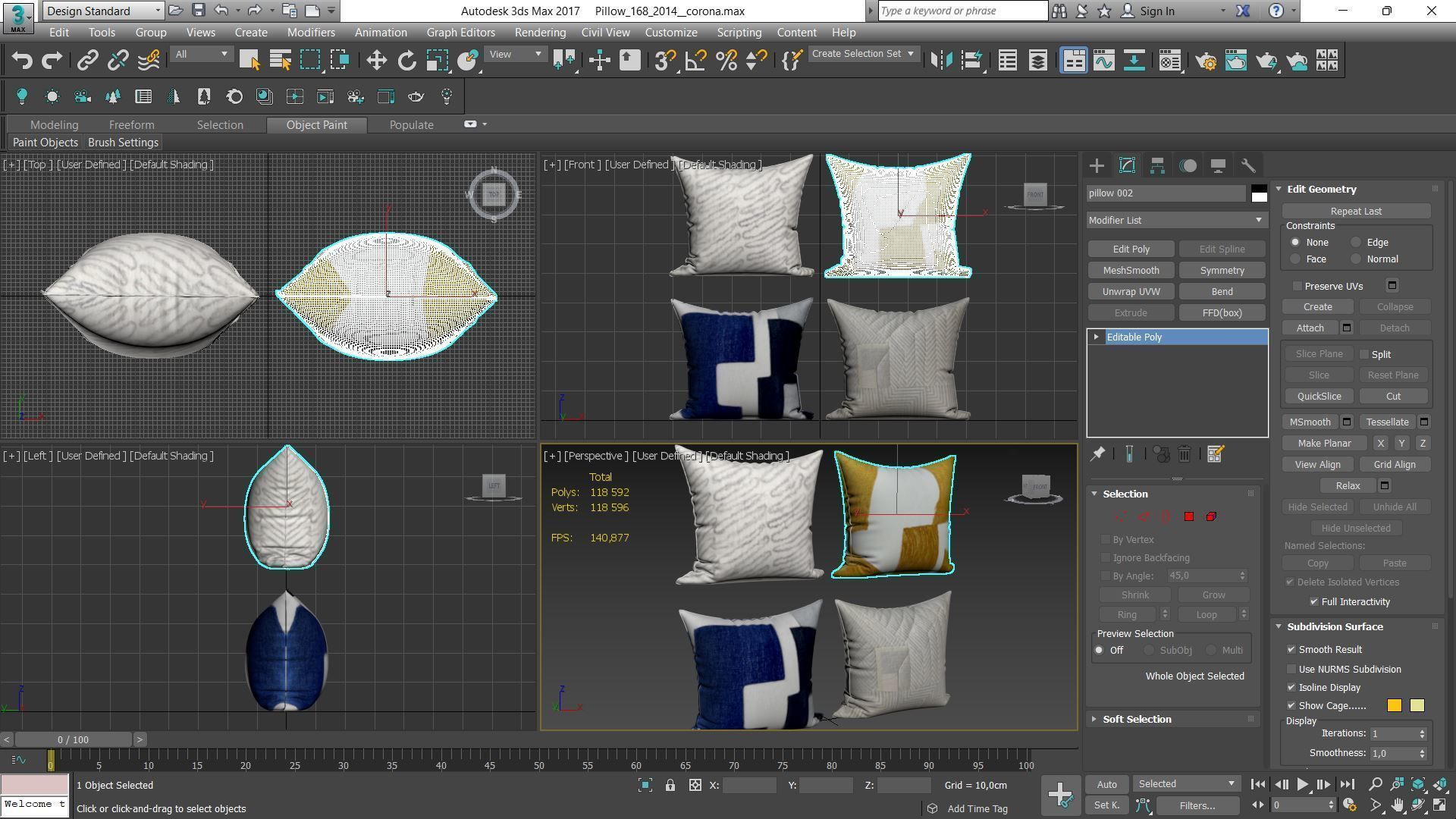Click the Mirror tool
Viewport: 1456px width, 819px height.
click(941, 61)
